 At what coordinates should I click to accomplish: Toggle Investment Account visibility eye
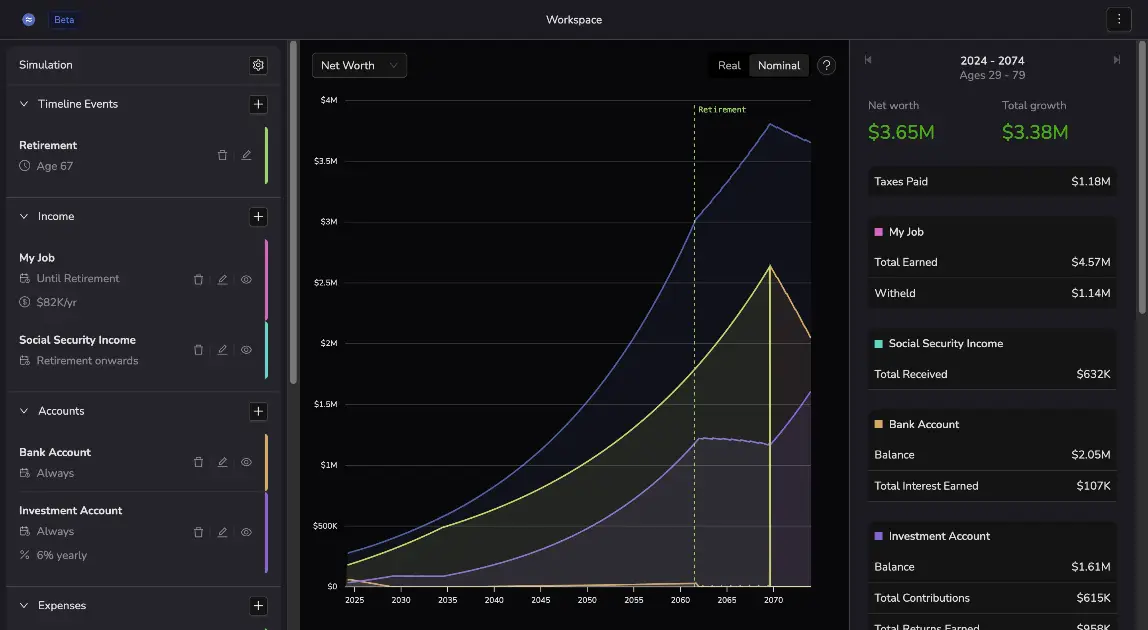coord(246,532)
